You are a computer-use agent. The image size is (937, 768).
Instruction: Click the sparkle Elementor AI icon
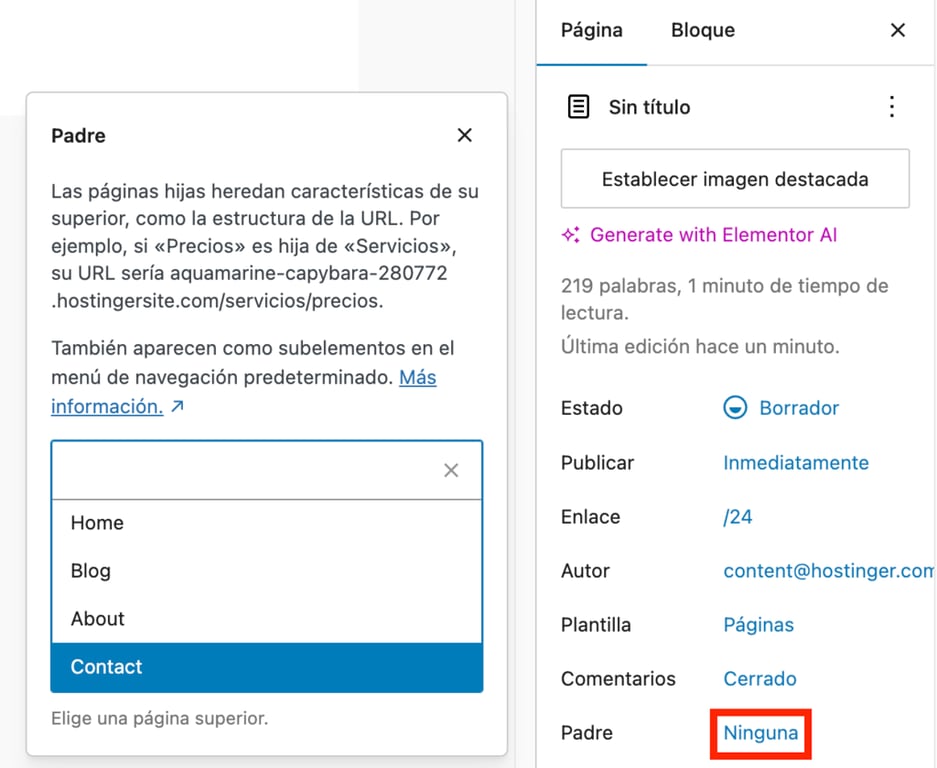(x=570, y=235)
